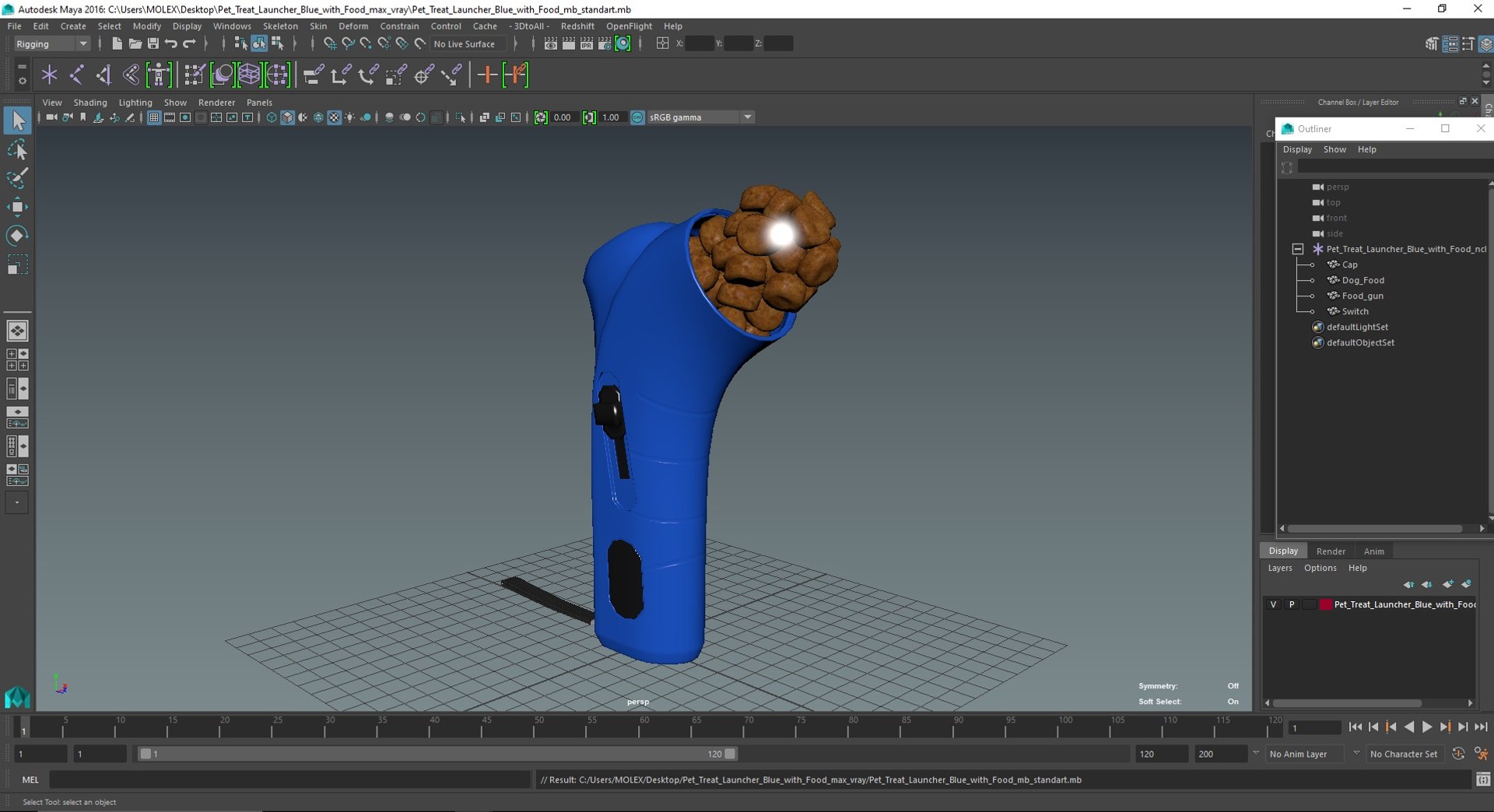The width and height of the screenshot is (1494, 812).
Task: Open the Layers menu in Layer Editor
Action: (x=1280, y=568)
